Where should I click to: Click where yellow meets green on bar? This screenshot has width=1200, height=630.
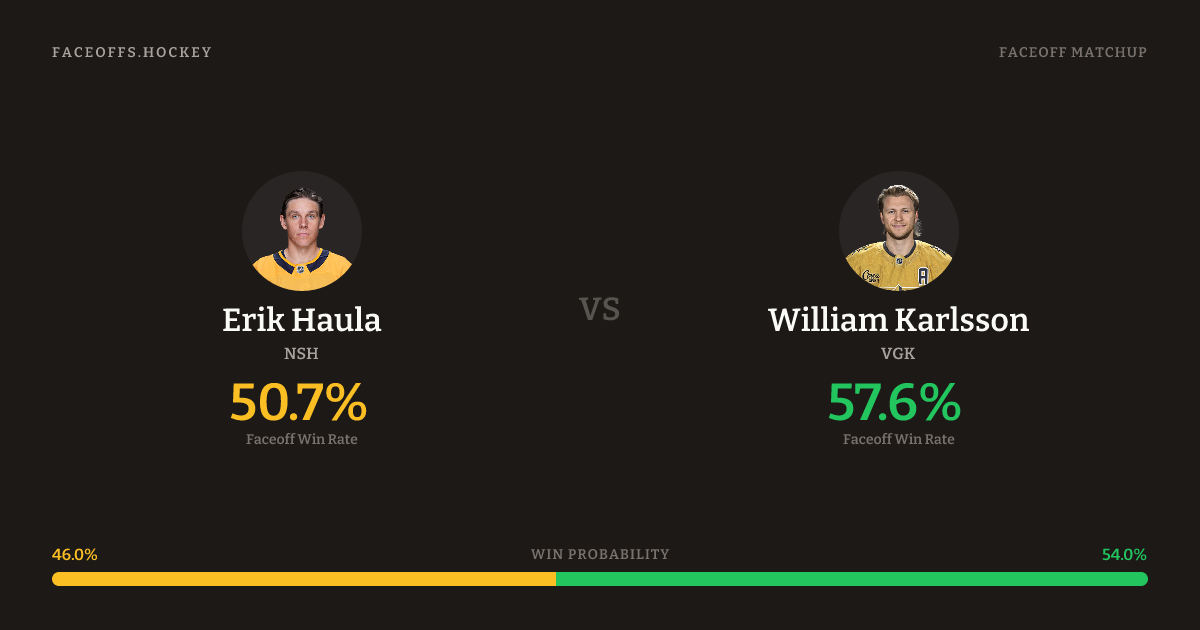pyautogui.click(x=556, y=579)
